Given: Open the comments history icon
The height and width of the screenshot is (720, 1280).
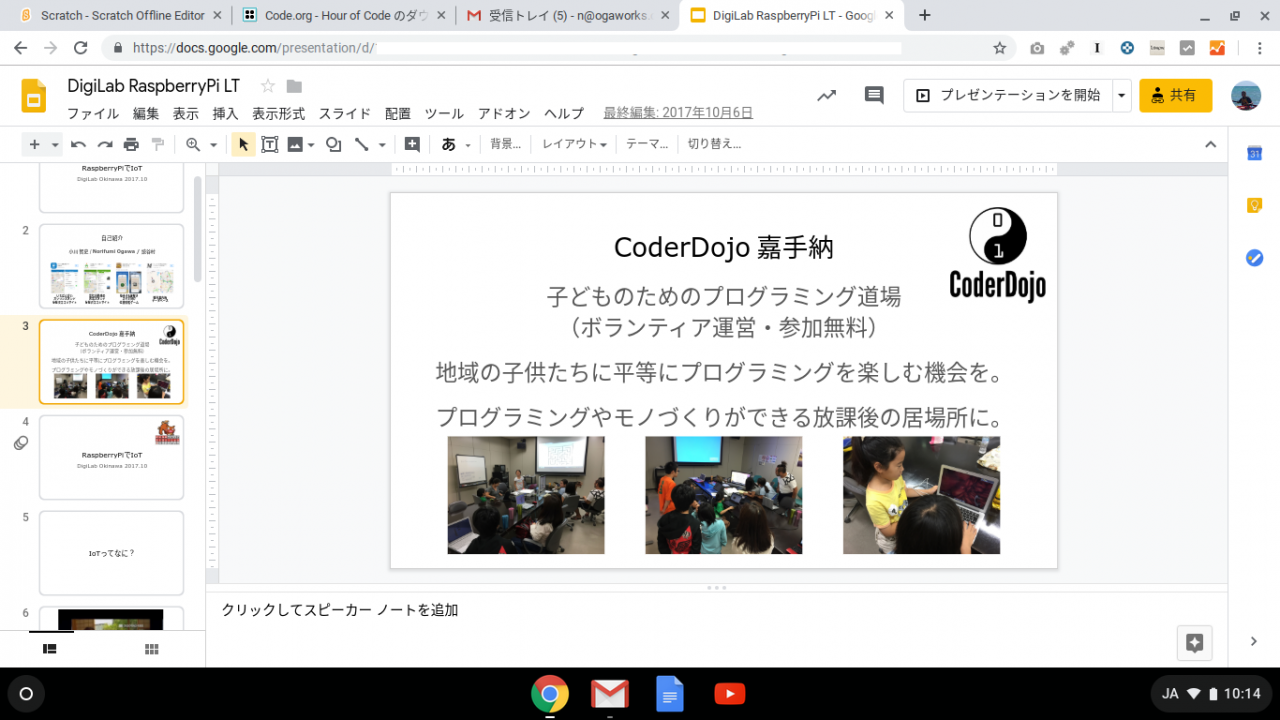Looking at the screenshot, I should click(874, 96).
